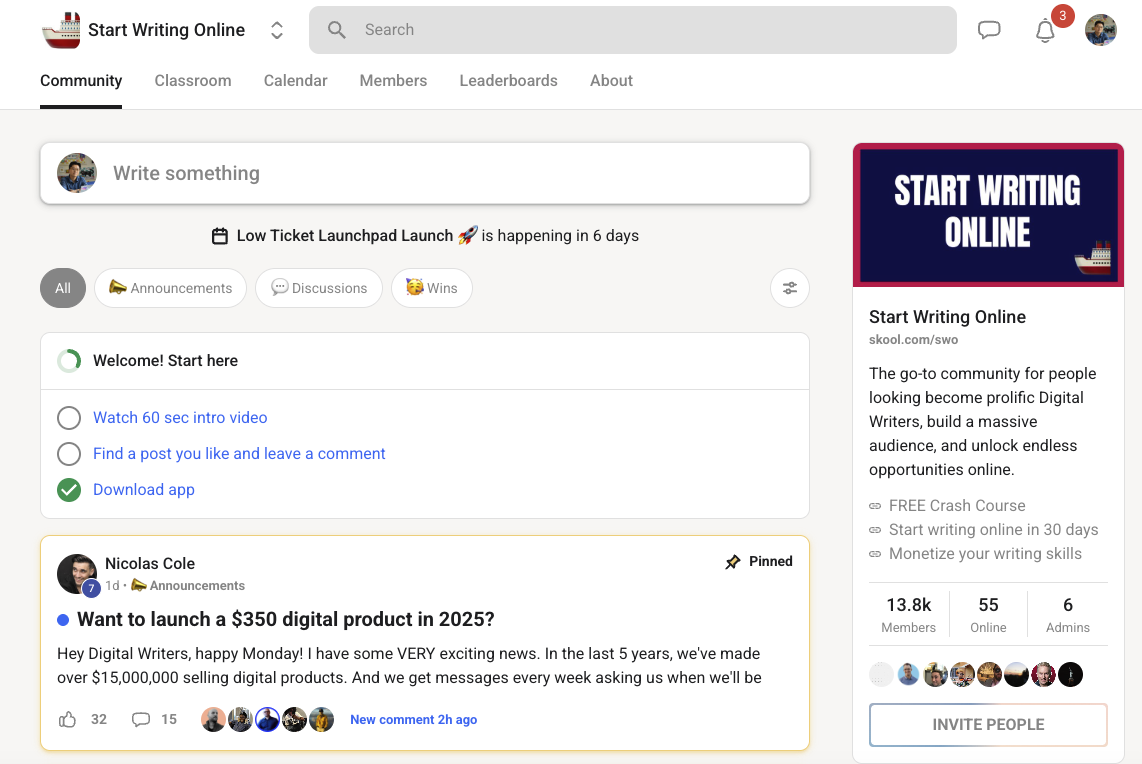Open the post comments bubble icon
Screen dimensions: 1142x764
[x=141, y=720]
